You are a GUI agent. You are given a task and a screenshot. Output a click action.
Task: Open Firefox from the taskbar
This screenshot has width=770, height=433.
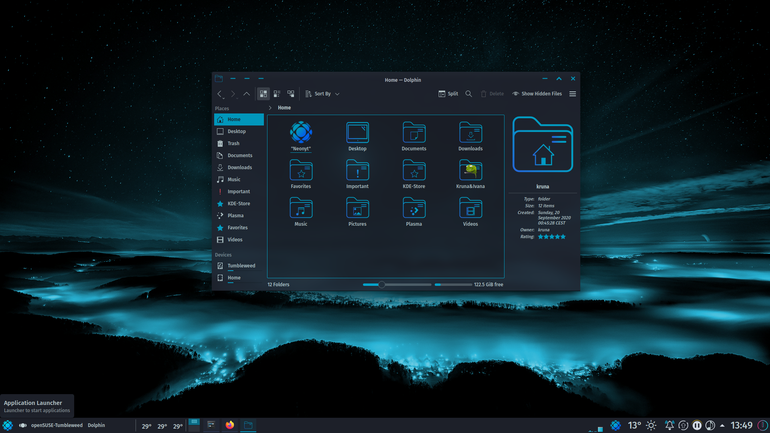pos(230,425)
